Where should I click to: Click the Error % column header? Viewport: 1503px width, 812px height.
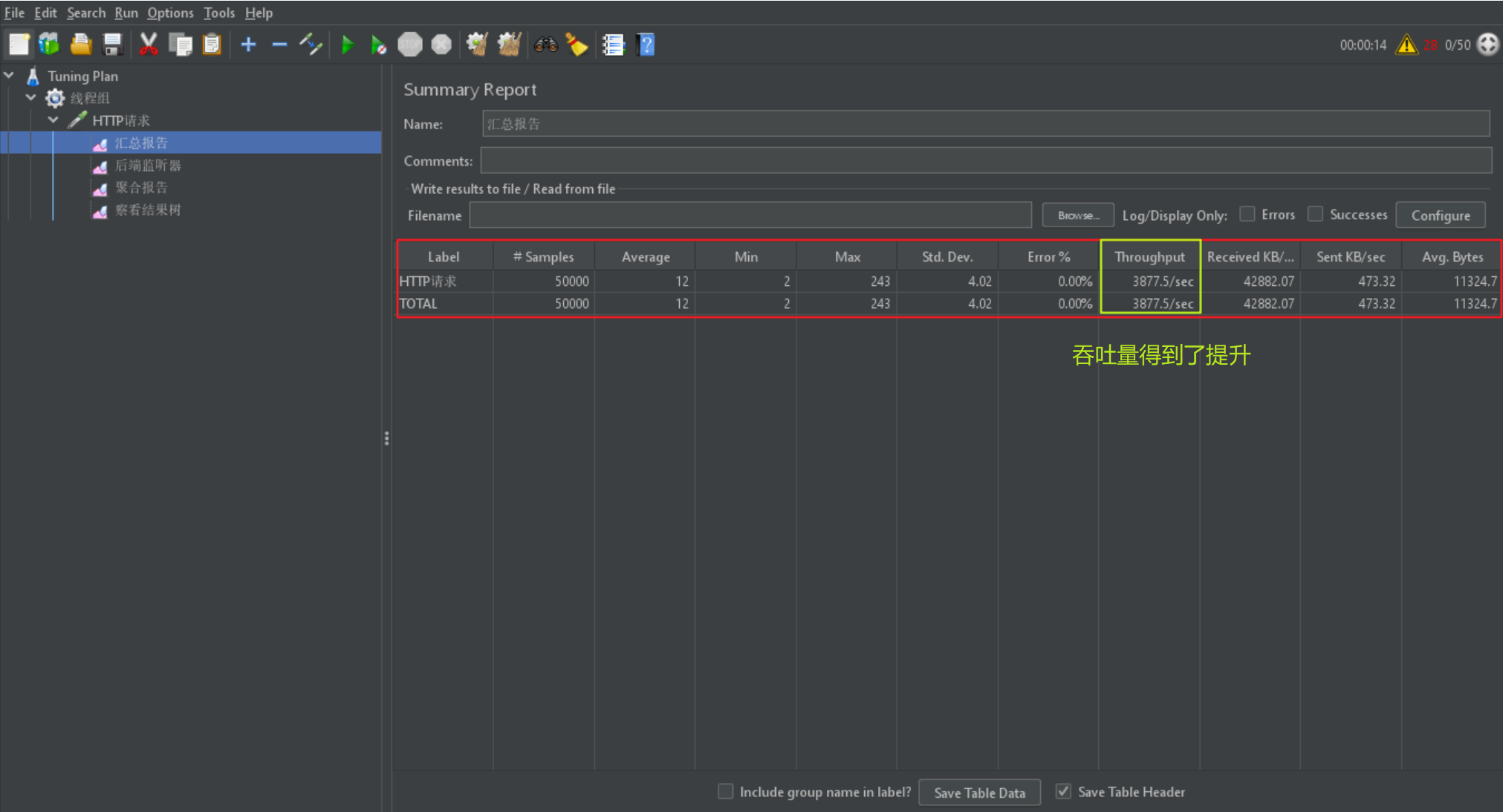[1048, 256]
